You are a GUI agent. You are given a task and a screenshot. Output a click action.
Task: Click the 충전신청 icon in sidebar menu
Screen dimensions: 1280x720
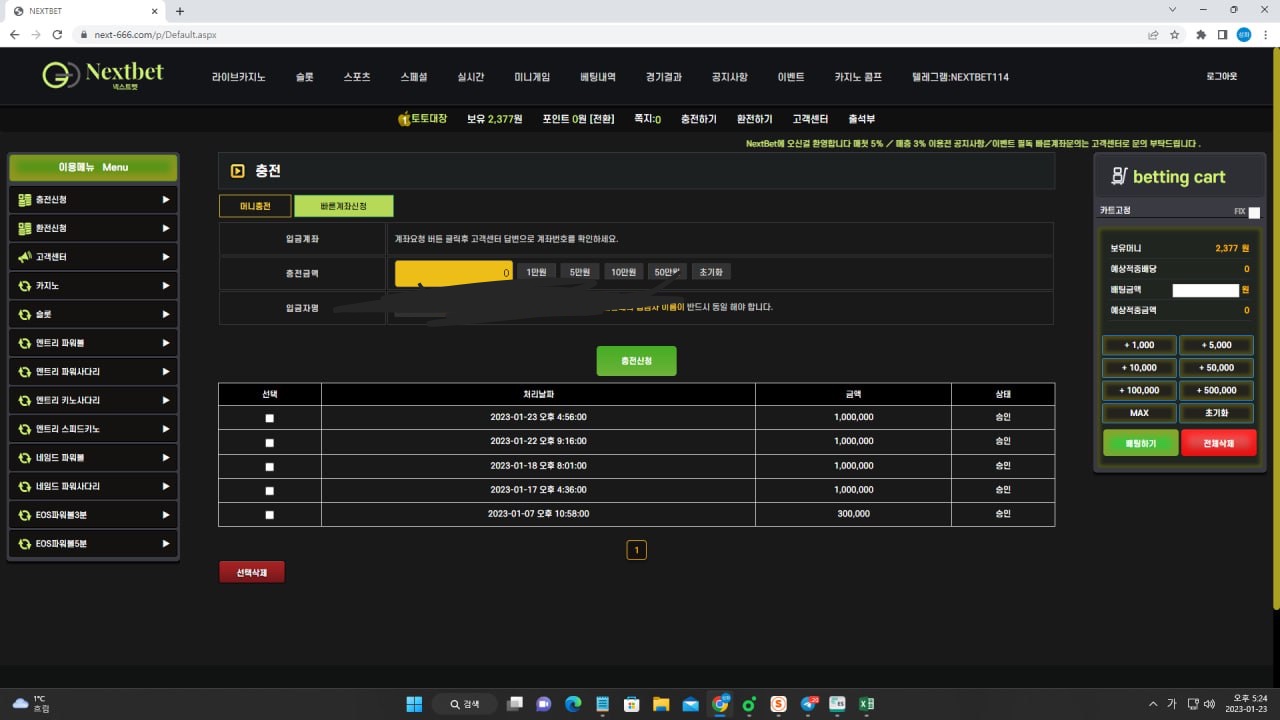pyautogui.click(x=25, y=200)
